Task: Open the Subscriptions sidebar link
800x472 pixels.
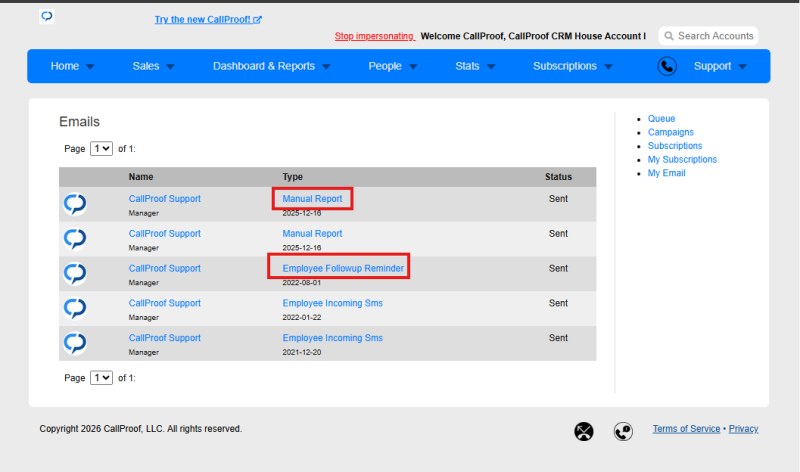Action: (x=675, y=146)
